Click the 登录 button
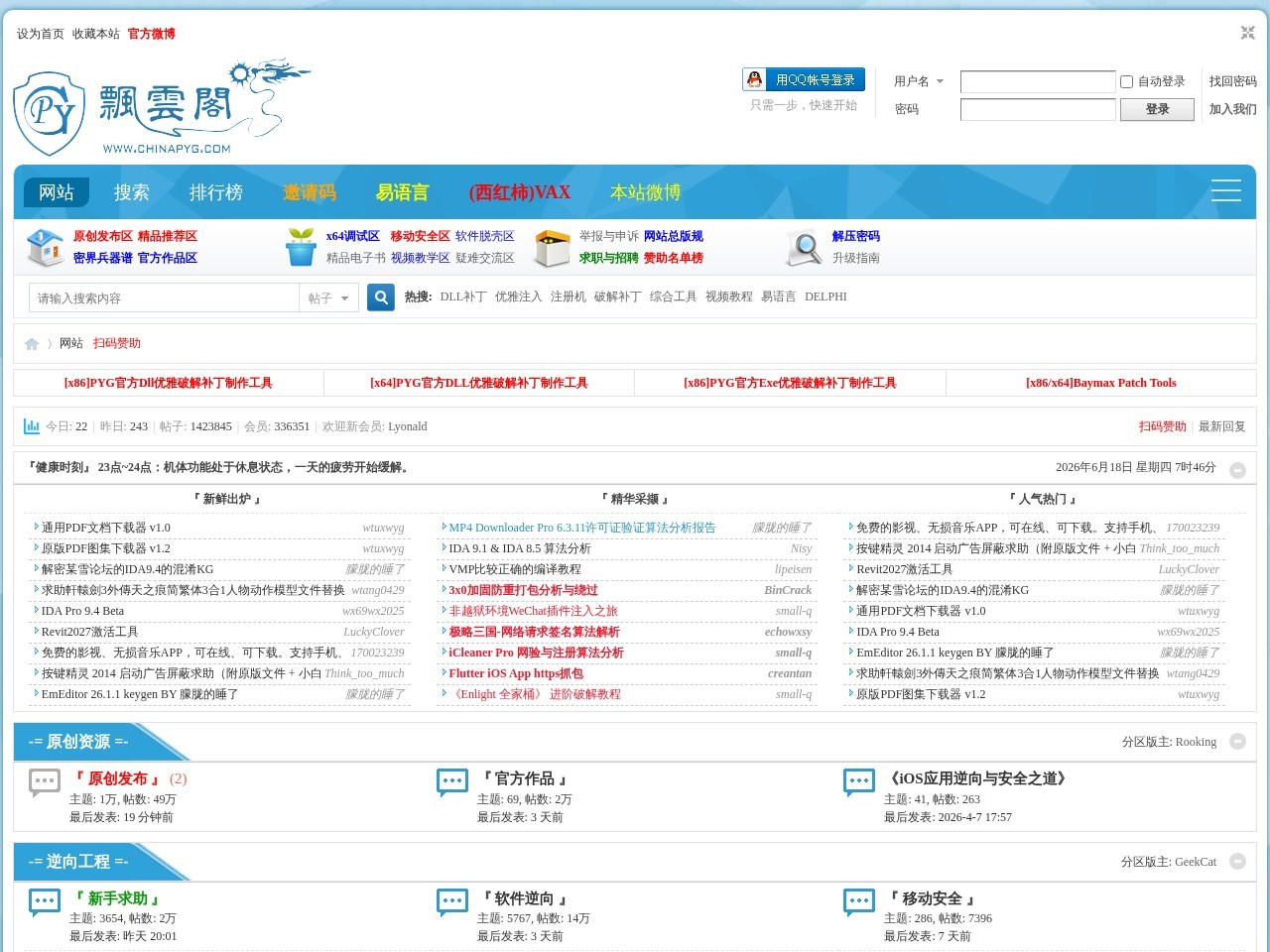Screen dimensions: 1270x952 click(1157, 109)
